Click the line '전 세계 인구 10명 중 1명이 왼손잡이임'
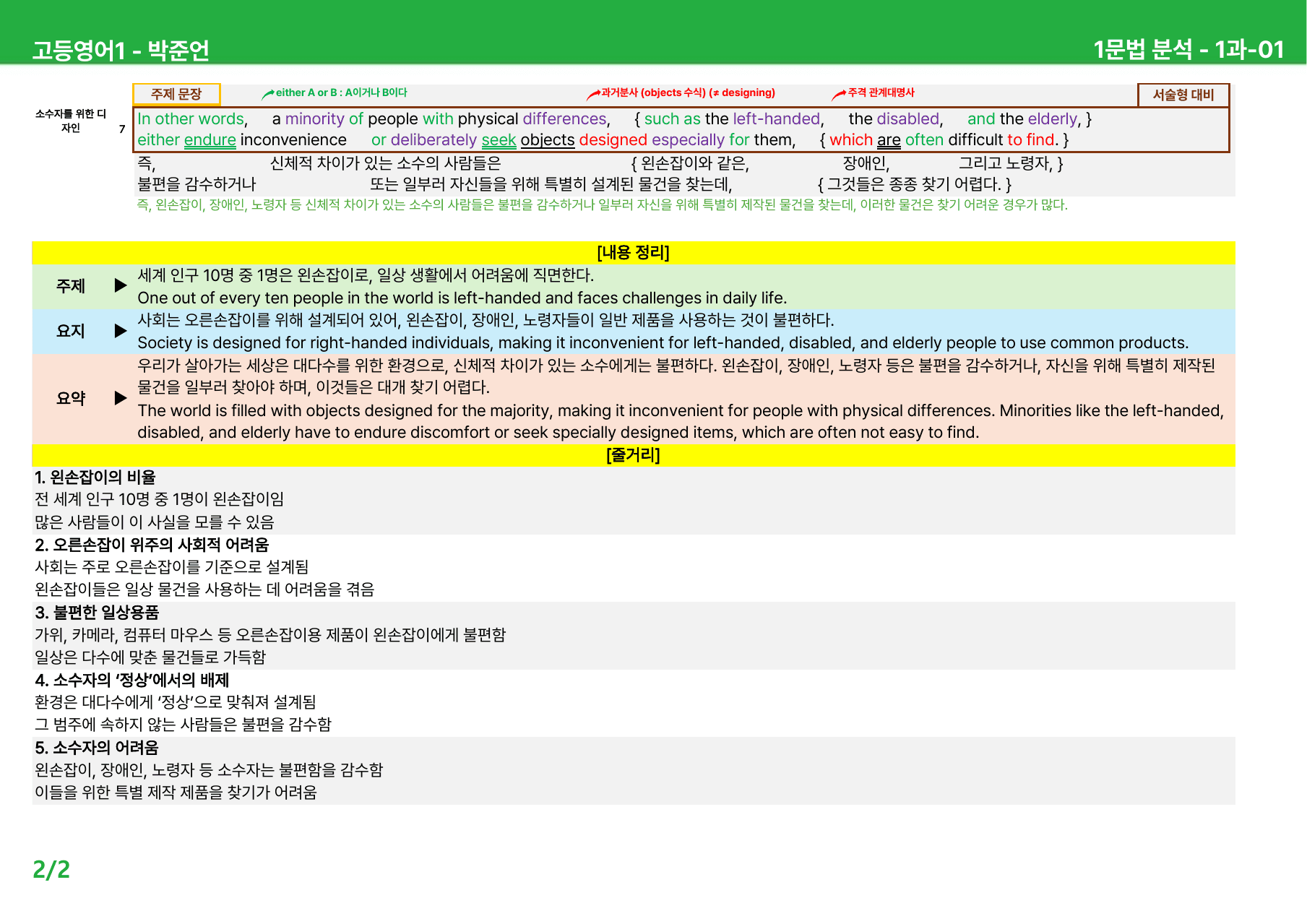Viewport: 1307px width, 924px height. pos(159,500)
